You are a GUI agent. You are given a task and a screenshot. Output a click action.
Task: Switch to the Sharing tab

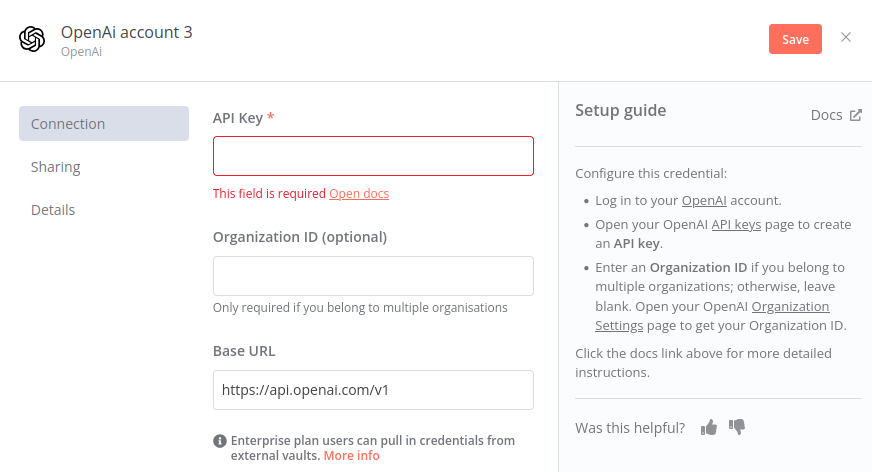coord(56,167)
